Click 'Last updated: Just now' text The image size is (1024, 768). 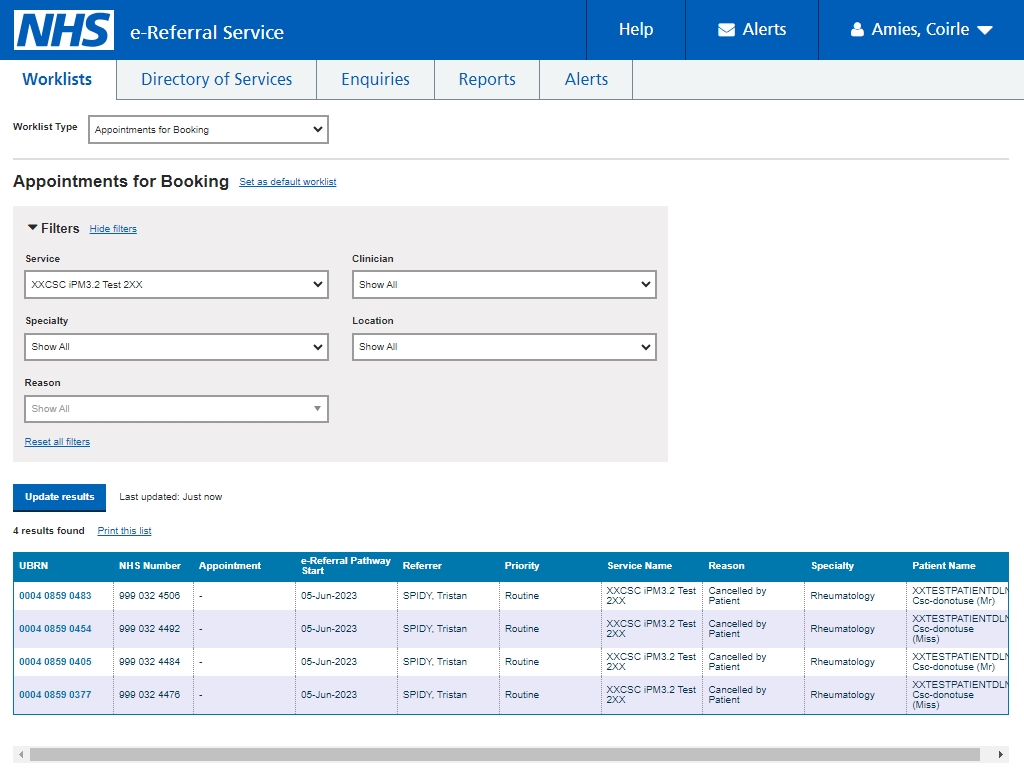[x=170, y=497]
